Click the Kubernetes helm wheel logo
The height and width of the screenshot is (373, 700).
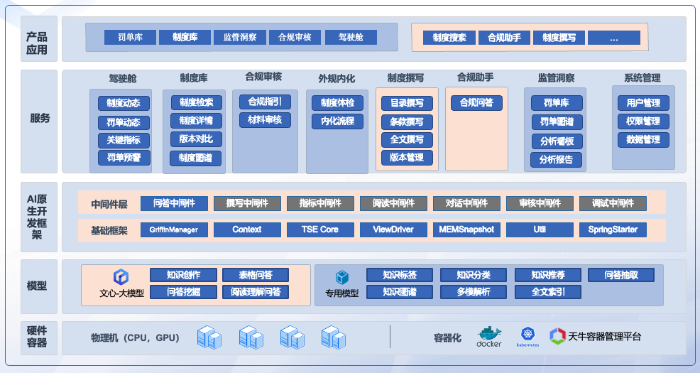pyautogui.click(x=527, y=334)
